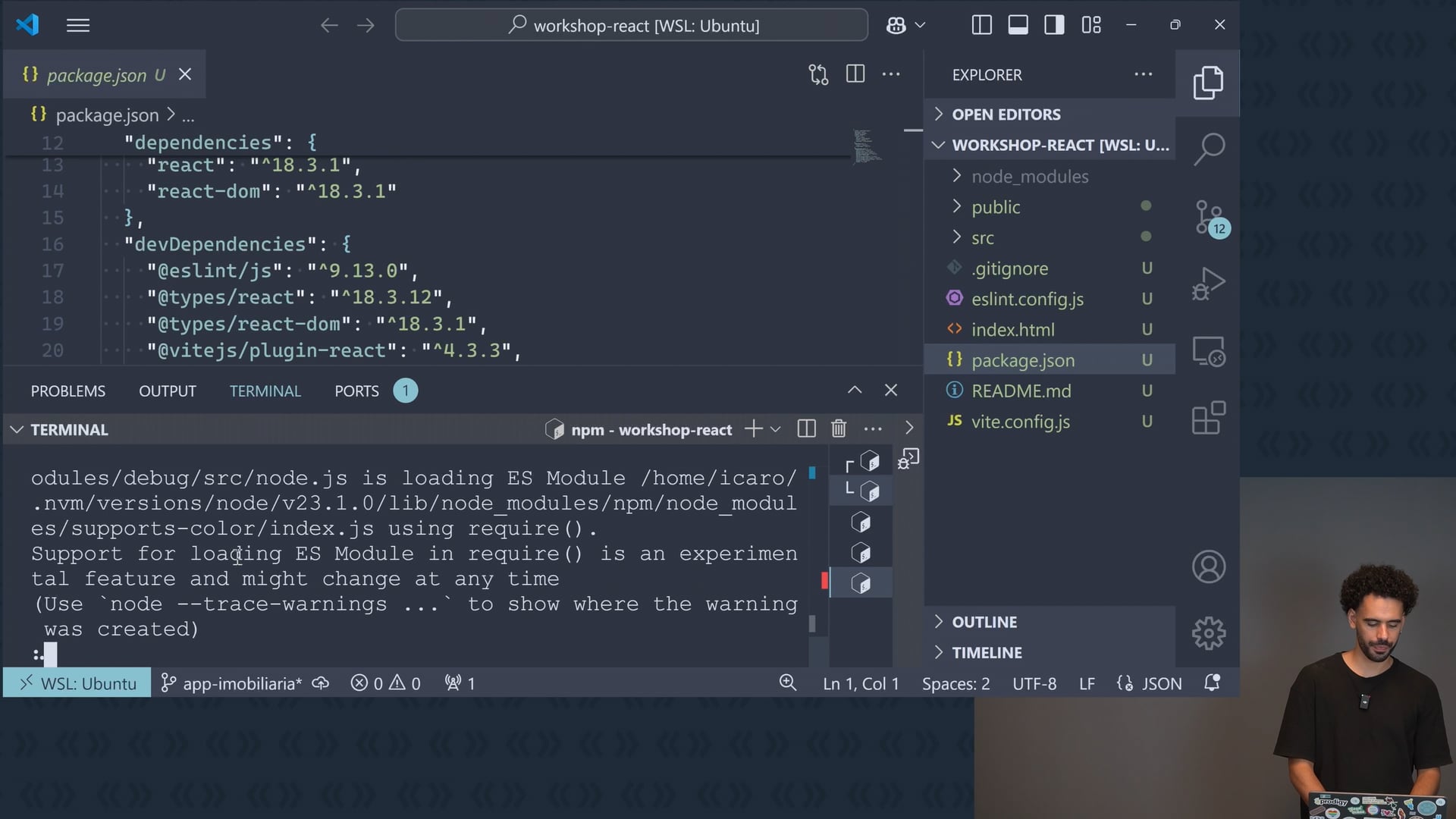Expand the OUTLINE section

984,622
